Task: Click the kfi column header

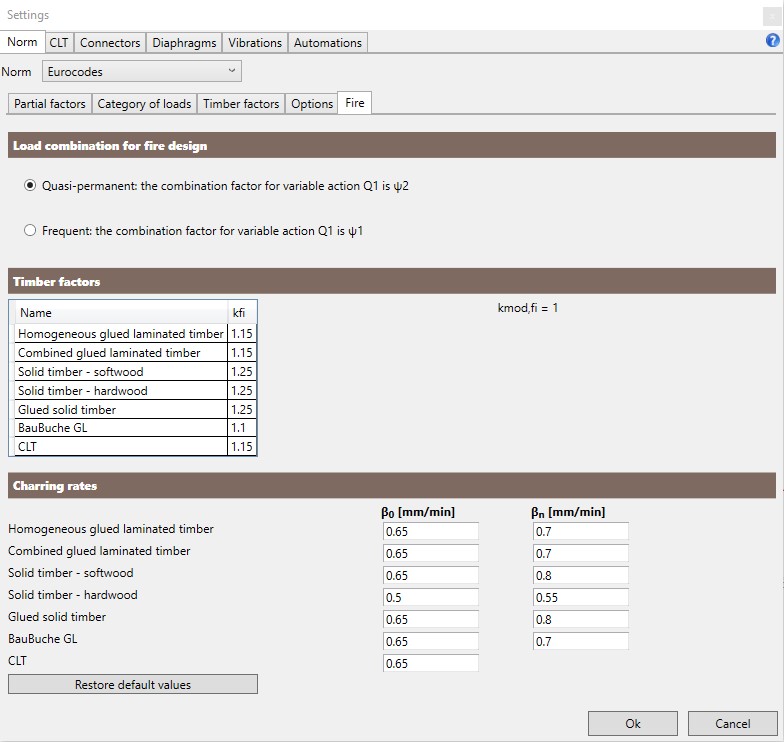Action: 242,312
